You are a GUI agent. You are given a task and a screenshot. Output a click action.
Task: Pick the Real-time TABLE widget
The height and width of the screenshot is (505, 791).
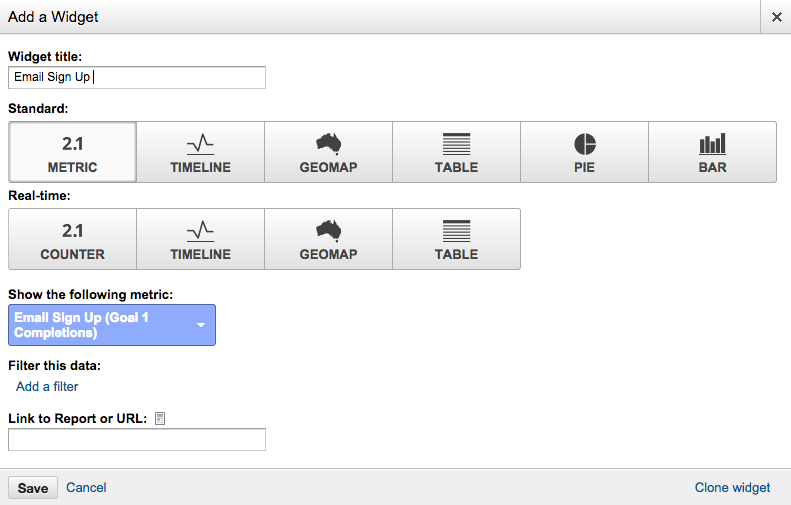[457, 239]
